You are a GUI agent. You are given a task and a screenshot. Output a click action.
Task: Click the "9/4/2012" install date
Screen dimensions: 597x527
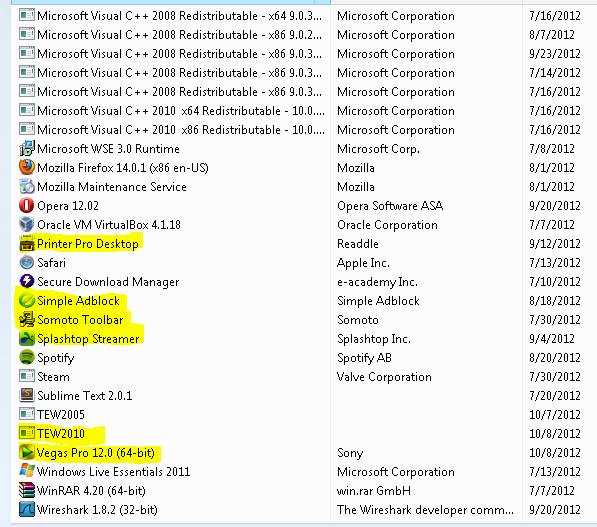[x=552, y=339]
